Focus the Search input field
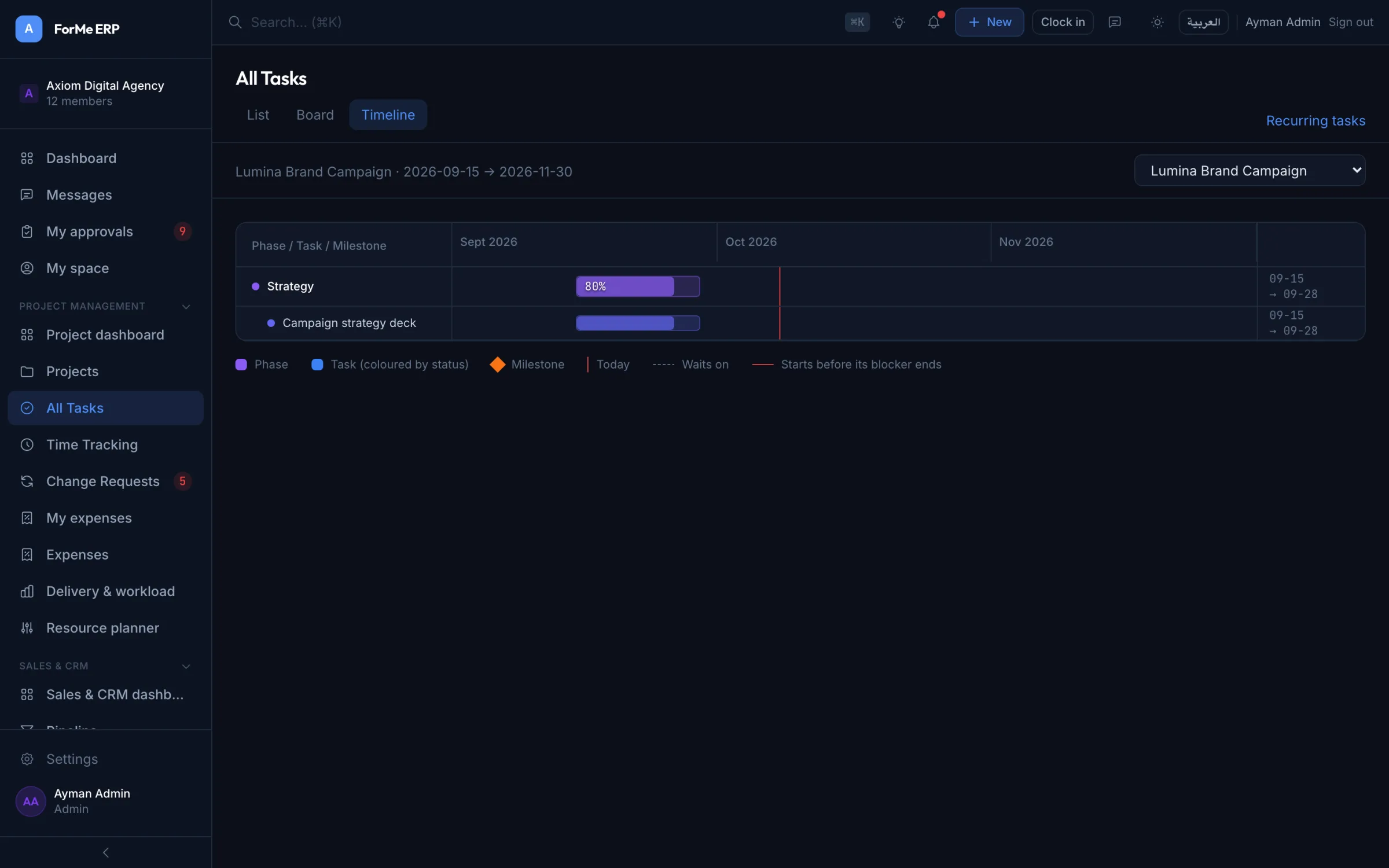 532,22
